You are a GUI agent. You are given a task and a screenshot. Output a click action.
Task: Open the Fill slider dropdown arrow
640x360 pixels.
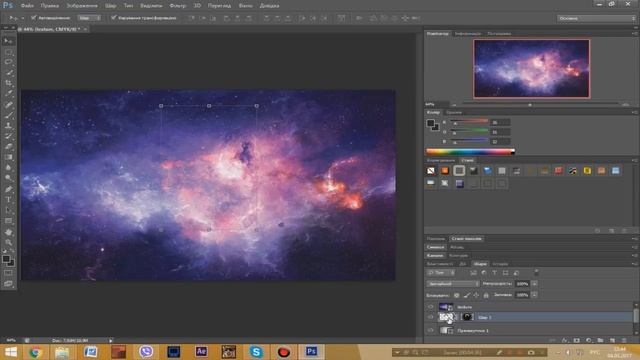[534, 295]
